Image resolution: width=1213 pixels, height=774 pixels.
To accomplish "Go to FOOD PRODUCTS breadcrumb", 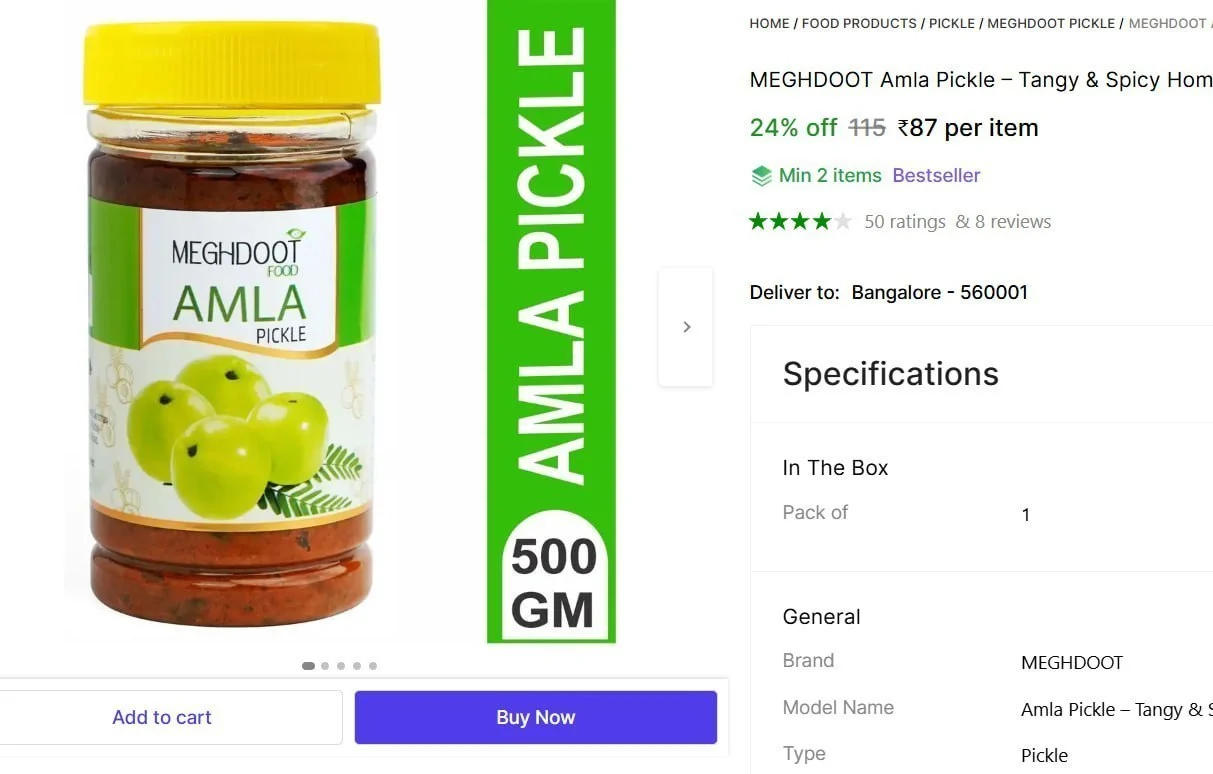I will (x=859, y=23).
